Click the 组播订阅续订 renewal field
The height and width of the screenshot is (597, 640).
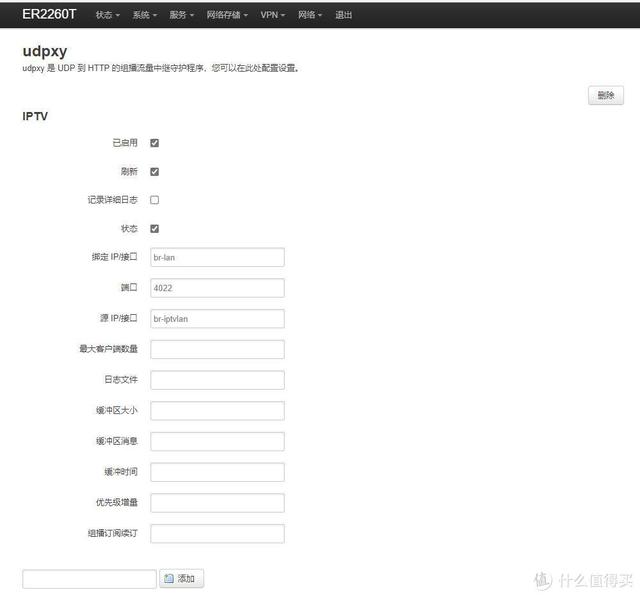click(x=217, y=534)
